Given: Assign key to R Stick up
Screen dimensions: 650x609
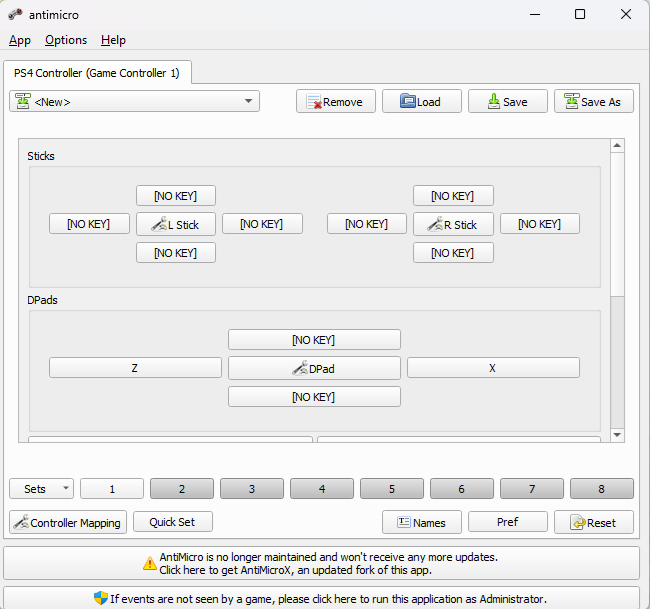Looking at the screenshot, I should click(x=453, y=196).
